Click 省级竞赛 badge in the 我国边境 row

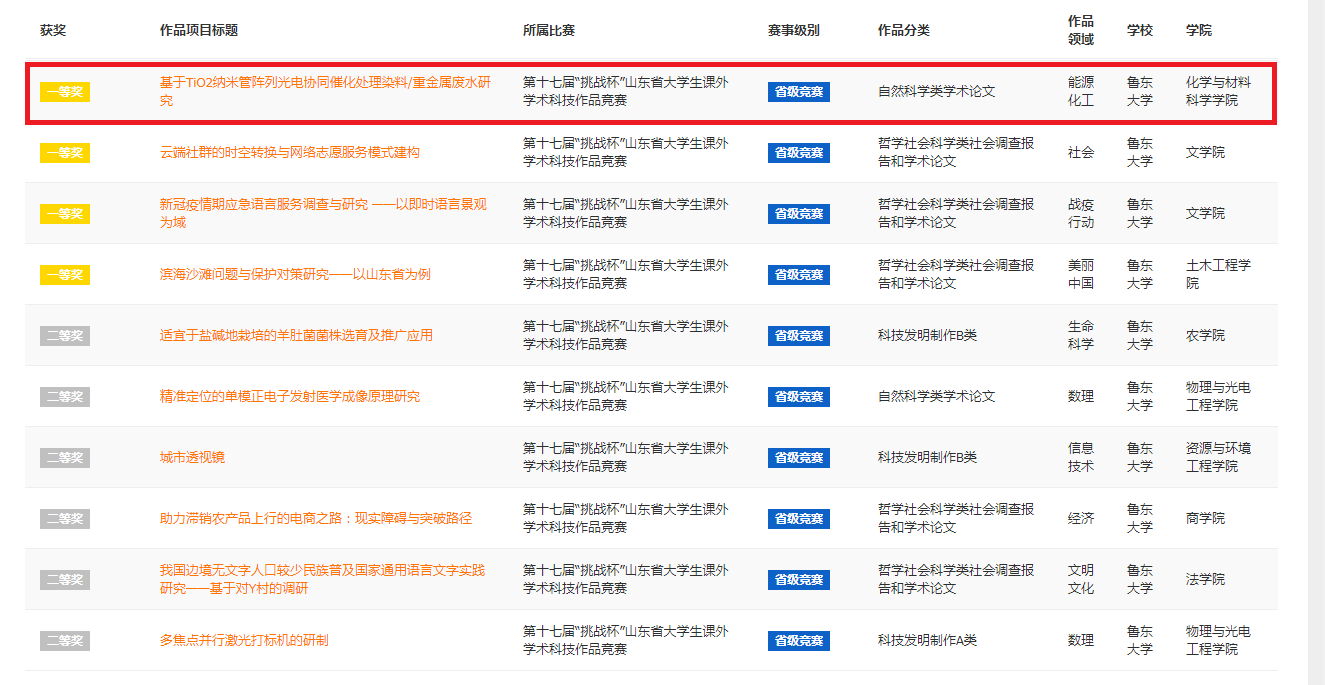(x=799, y=580)
